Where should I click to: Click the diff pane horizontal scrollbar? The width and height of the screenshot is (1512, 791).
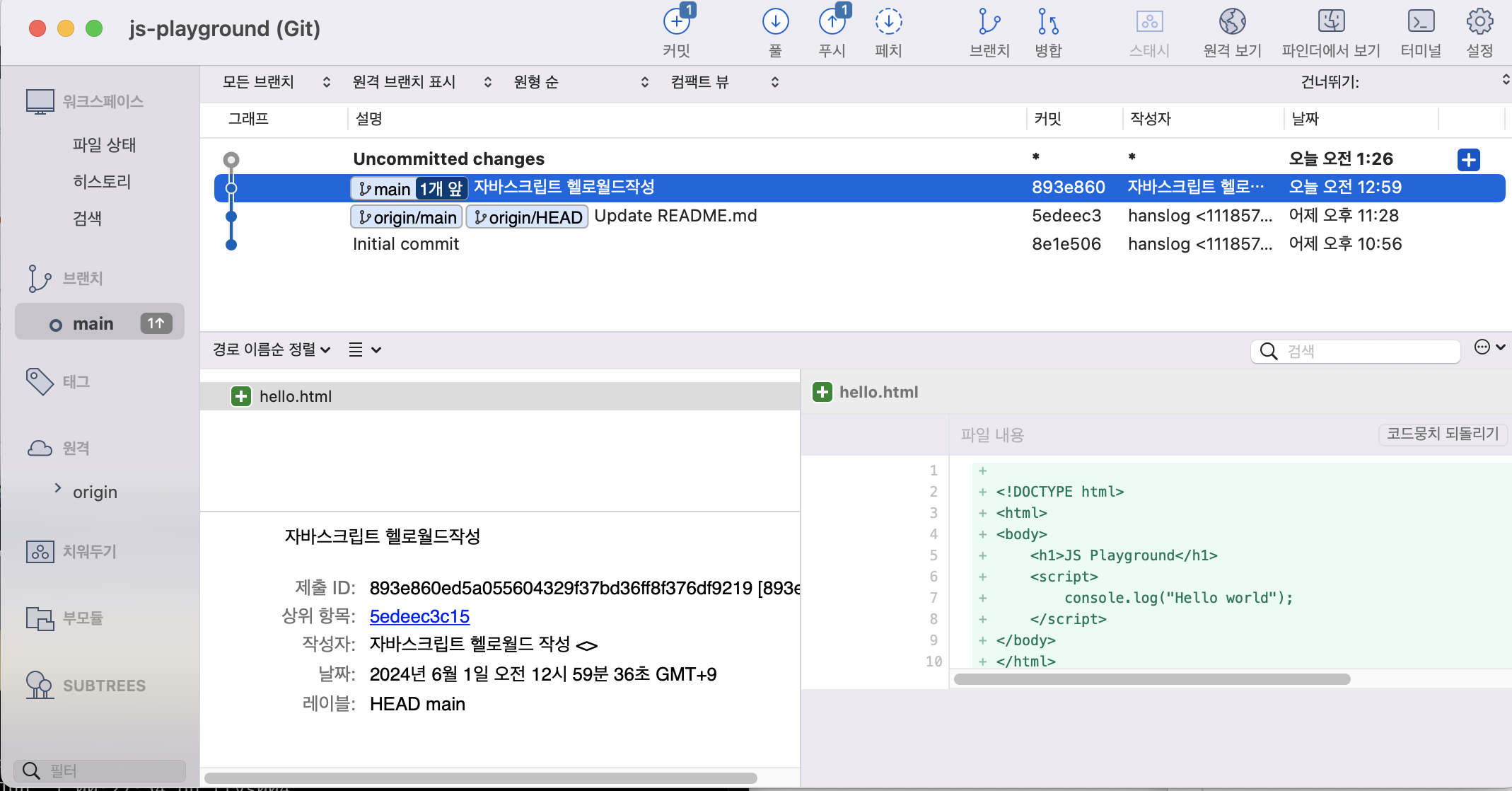(1152, 679)
